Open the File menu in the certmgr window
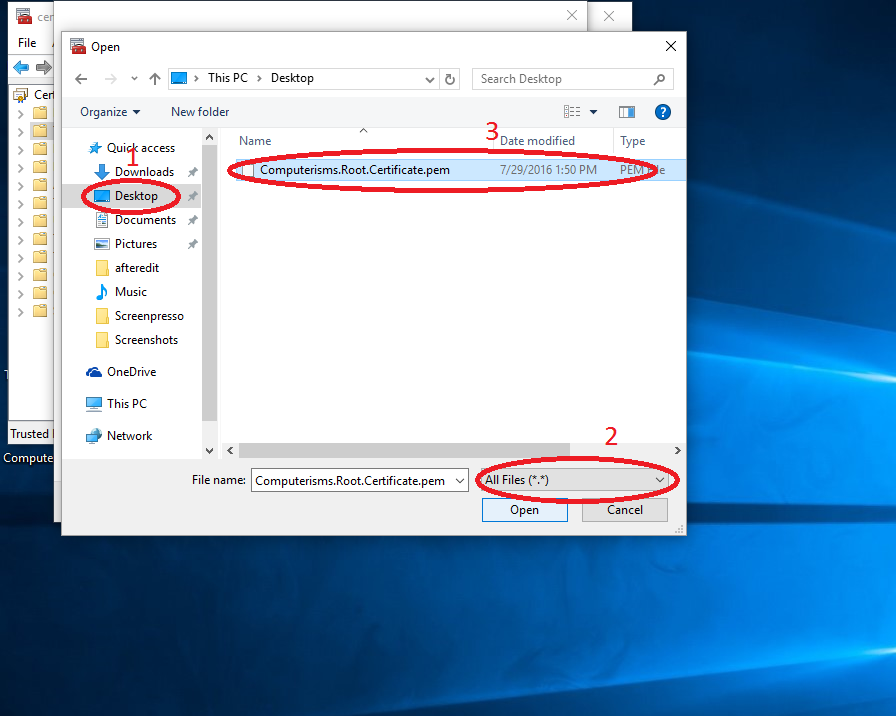The width and height of the screenshot is (896, 716). 27,43
